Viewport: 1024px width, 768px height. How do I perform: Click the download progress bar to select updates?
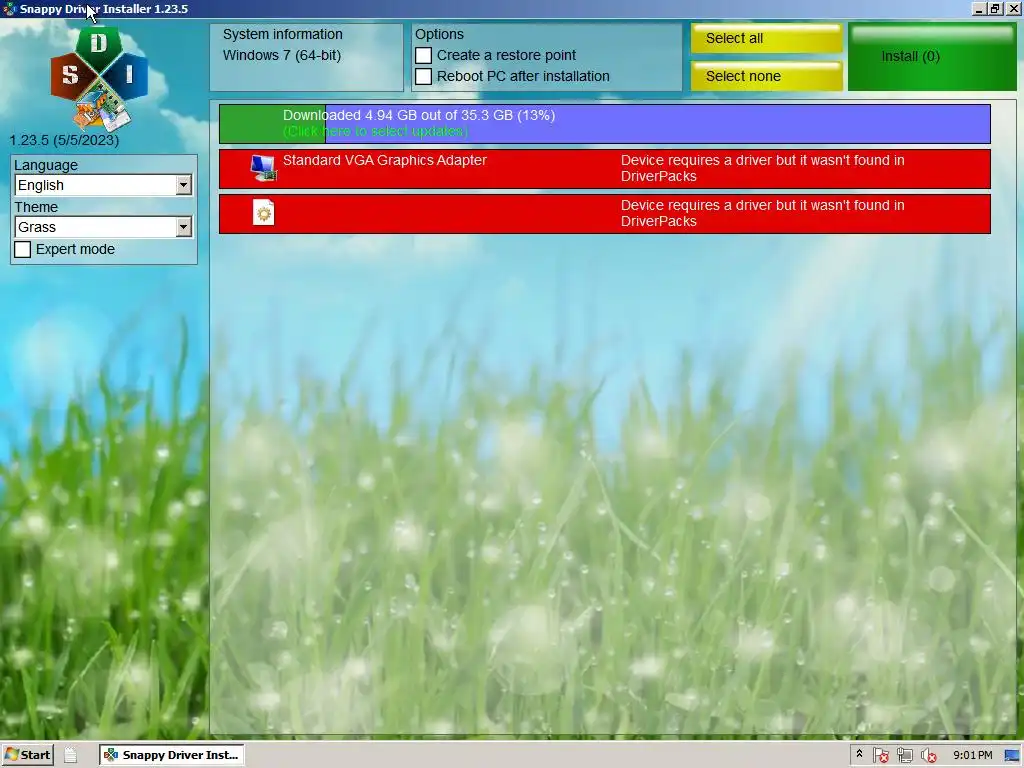tap(605, 123)
